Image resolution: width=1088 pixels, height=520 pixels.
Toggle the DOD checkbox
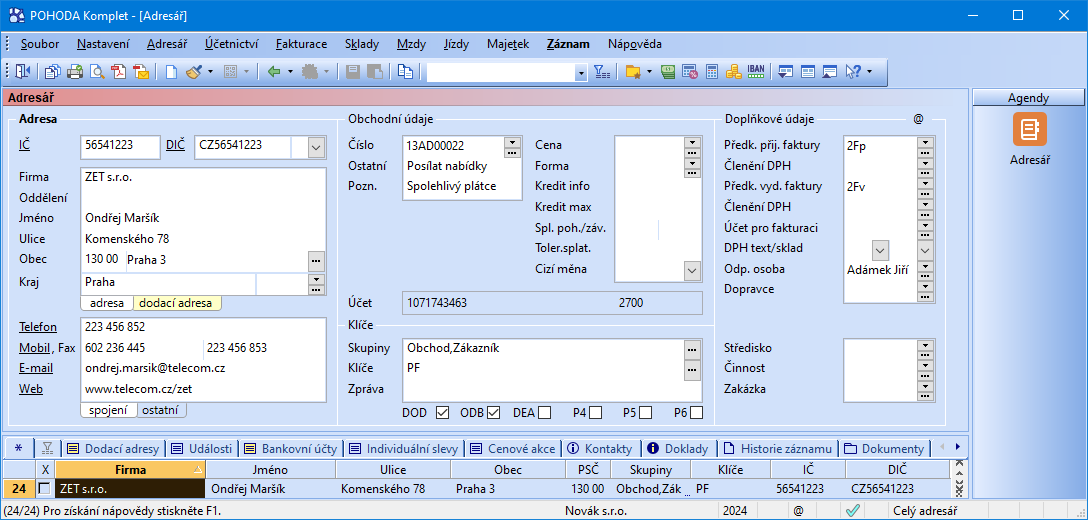(x=442, y=413)
